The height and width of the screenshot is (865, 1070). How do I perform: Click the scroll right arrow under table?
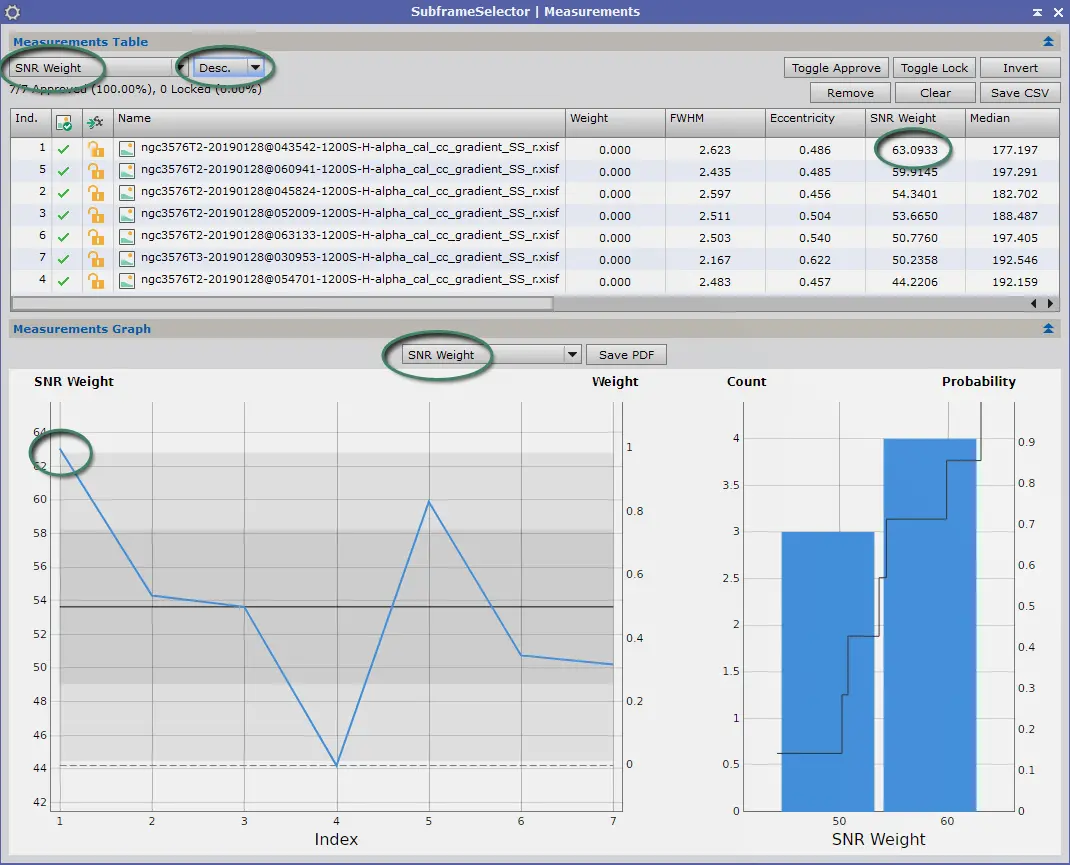1050,304
